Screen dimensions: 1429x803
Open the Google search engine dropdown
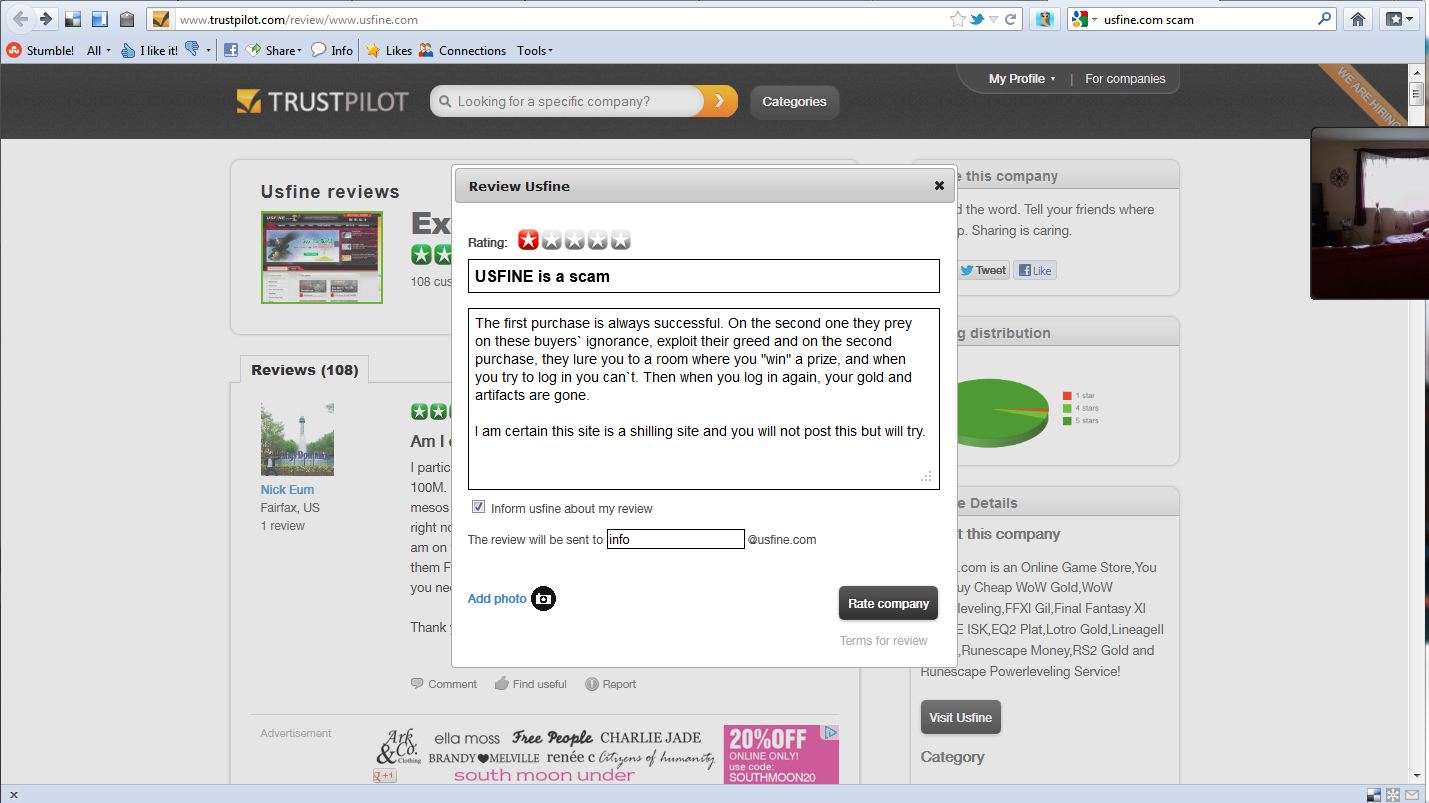(x=1084, y=19)
